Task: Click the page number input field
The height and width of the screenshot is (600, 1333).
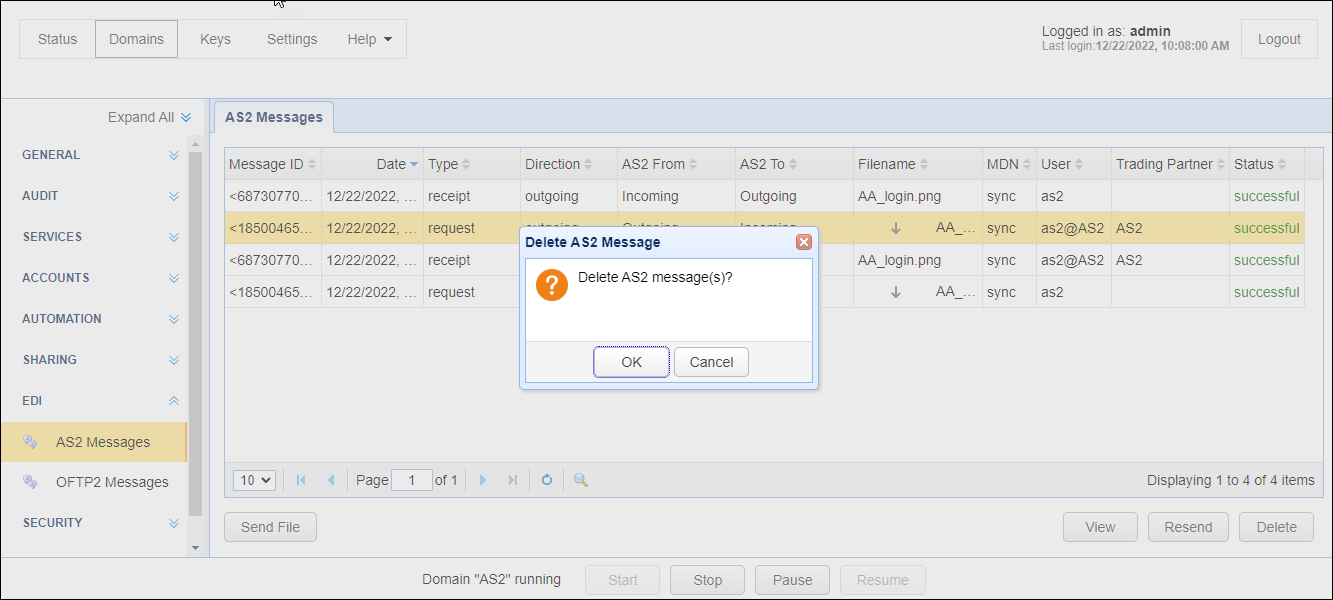Action: [x=412, y=480]
